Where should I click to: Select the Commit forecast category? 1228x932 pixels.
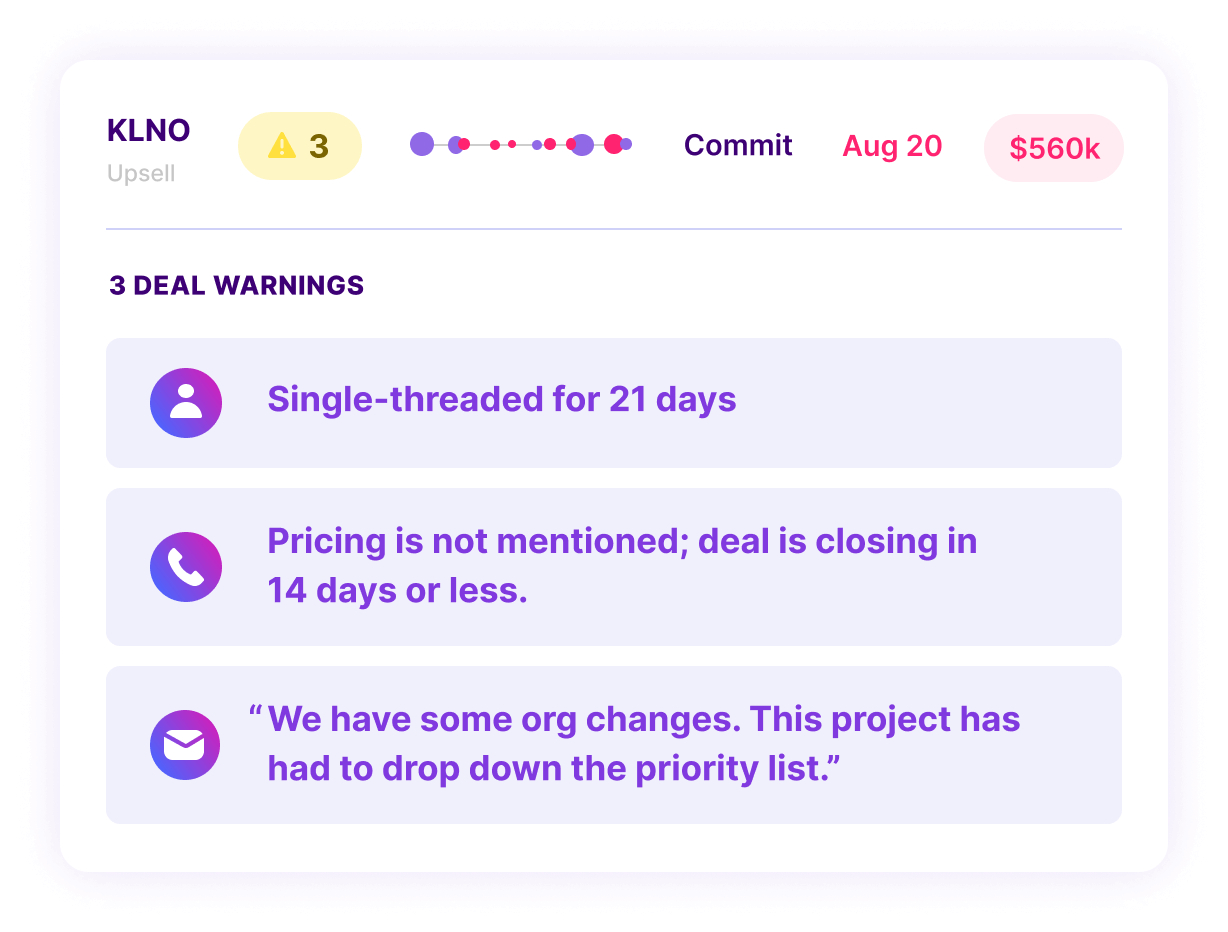(x=738, y=146)
